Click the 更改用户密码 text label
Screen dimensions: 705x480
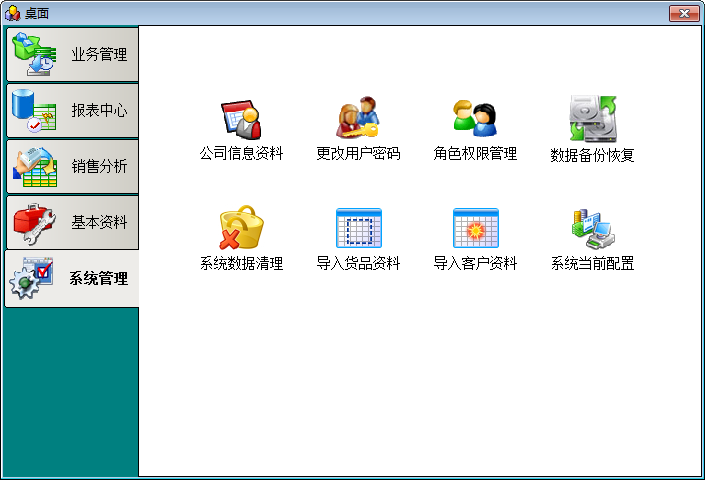tap(358, 154)
